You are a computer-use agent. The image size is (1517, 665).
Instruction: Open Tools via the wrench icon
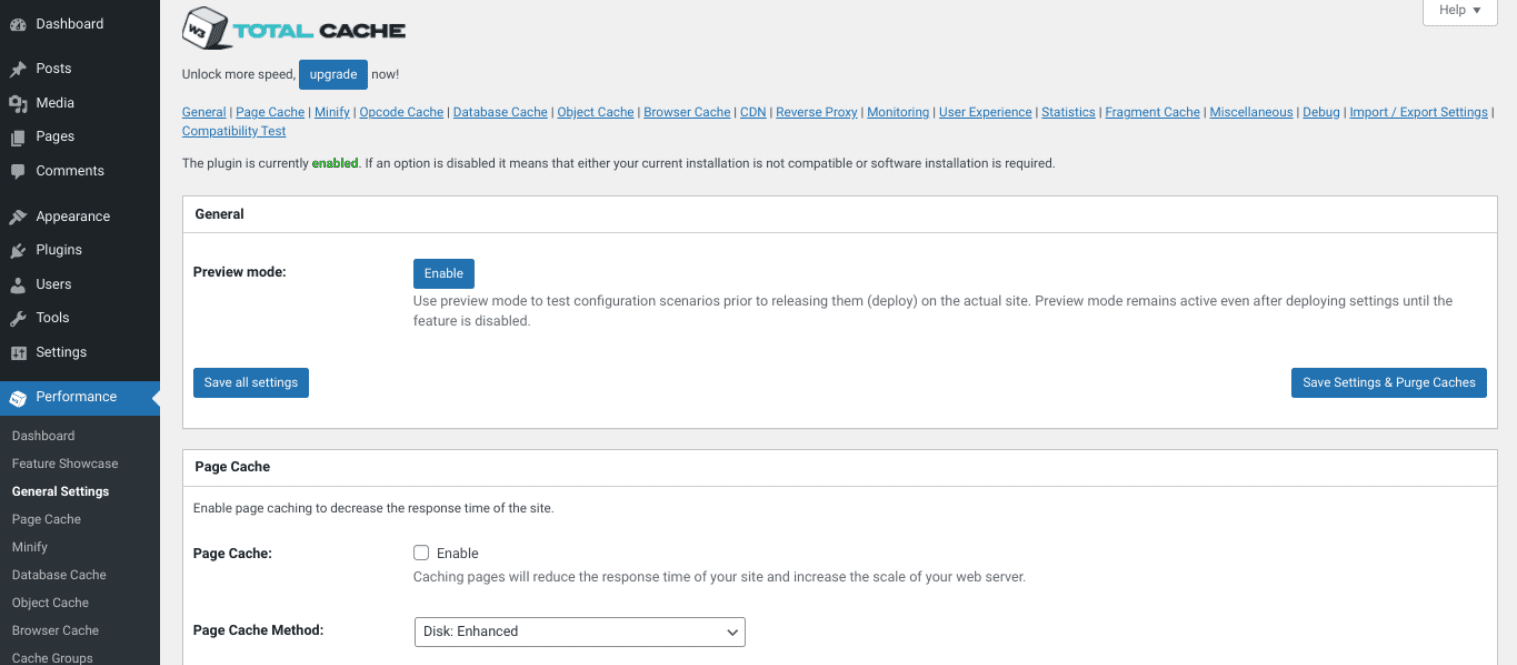[x=18, y=317]
